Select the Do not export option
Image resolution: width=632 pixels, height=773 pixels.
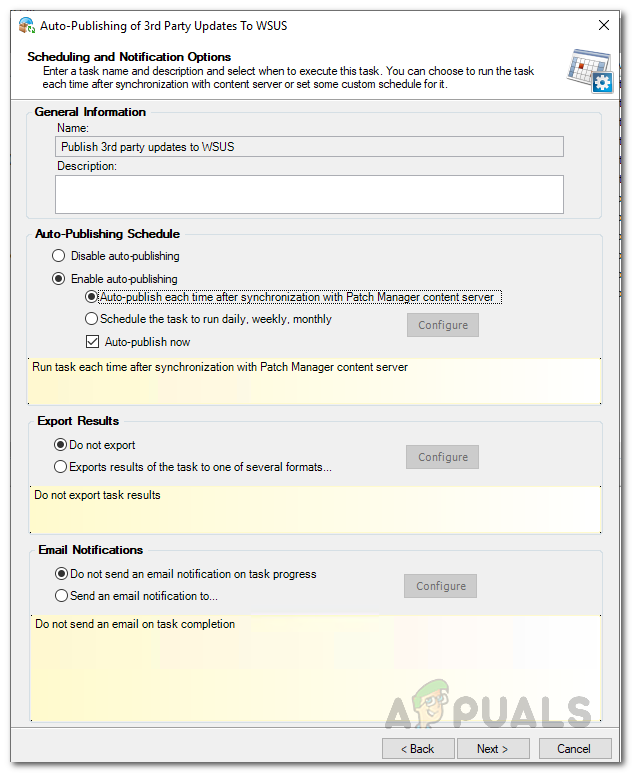62,445
